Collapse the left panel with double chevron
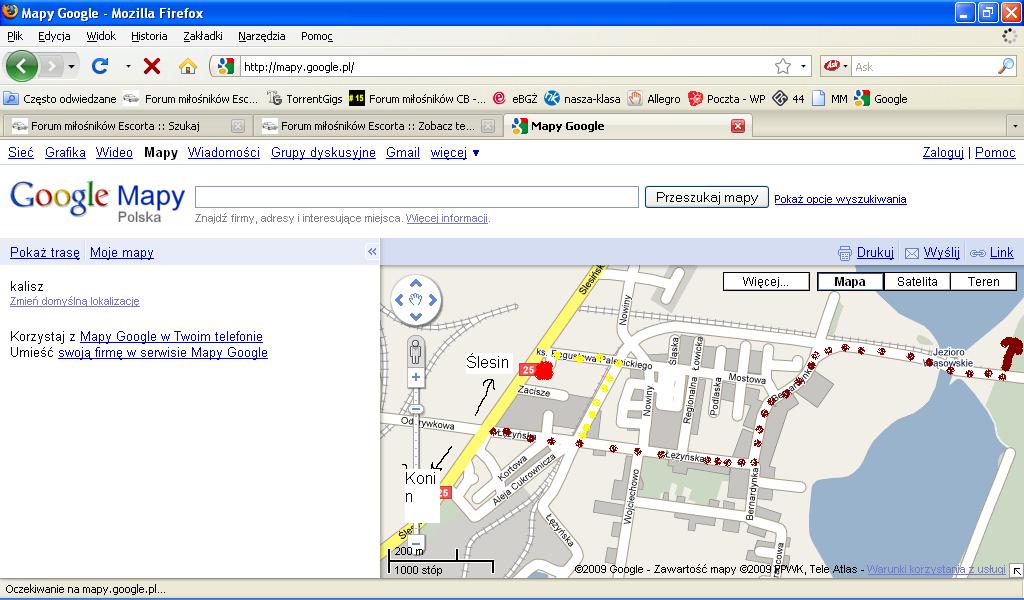This screenshot has width=1024, height=600. tap(372, 252)
